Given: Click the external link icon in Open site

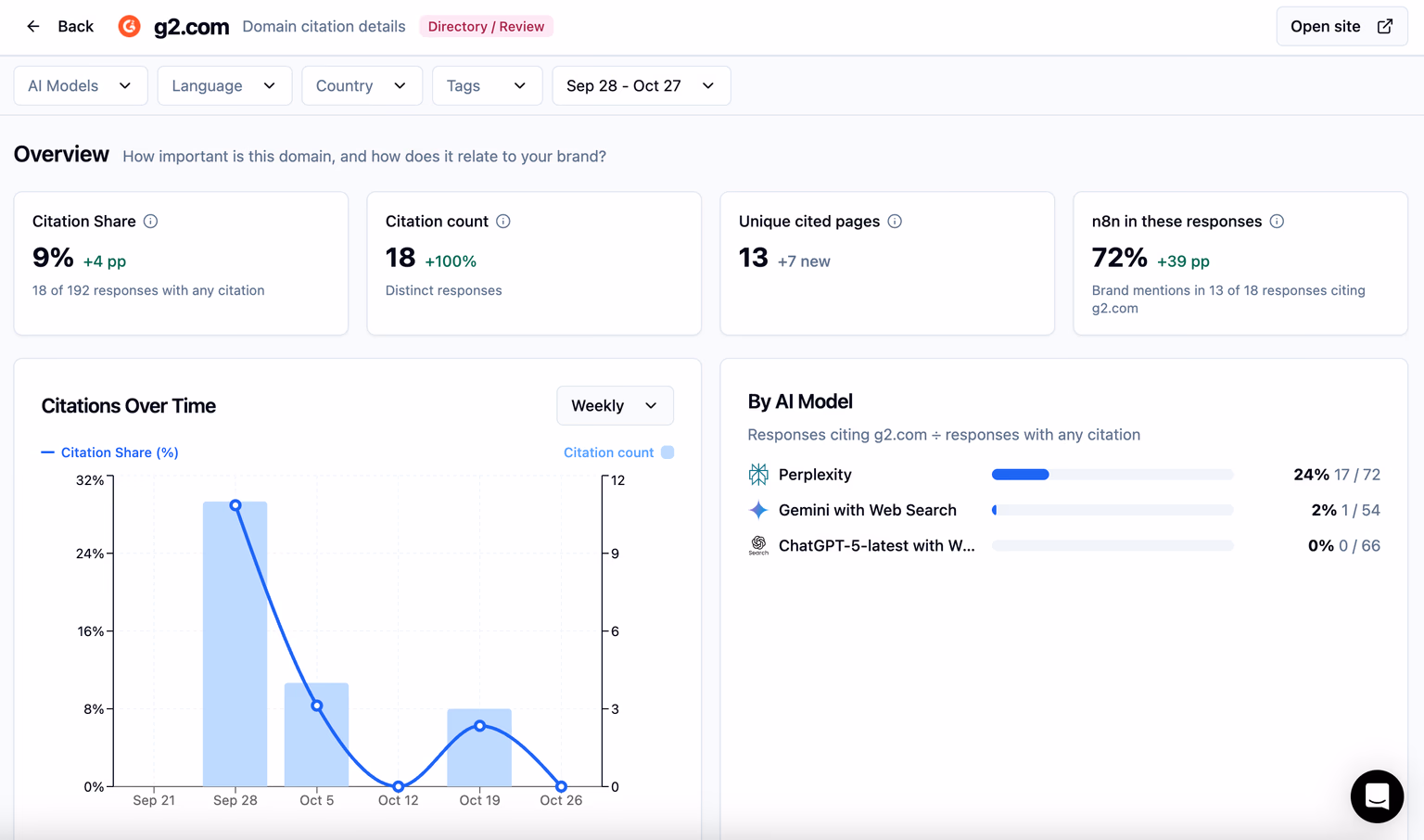Looking at the screenshot, I should [1385, 26].
